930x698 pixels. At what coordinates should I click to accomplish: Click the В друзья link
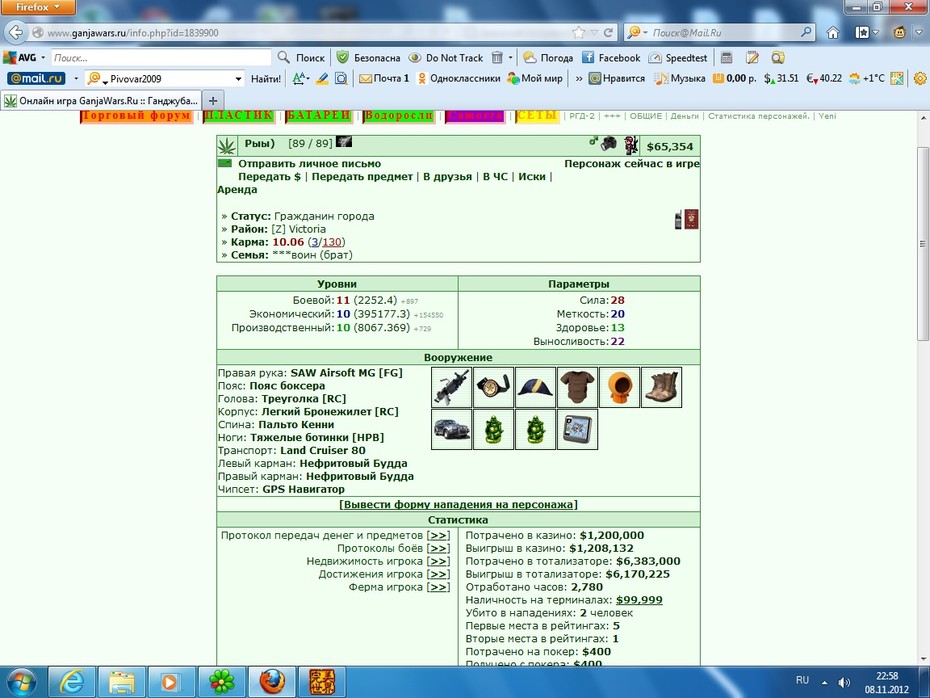[x=447, y=177]
